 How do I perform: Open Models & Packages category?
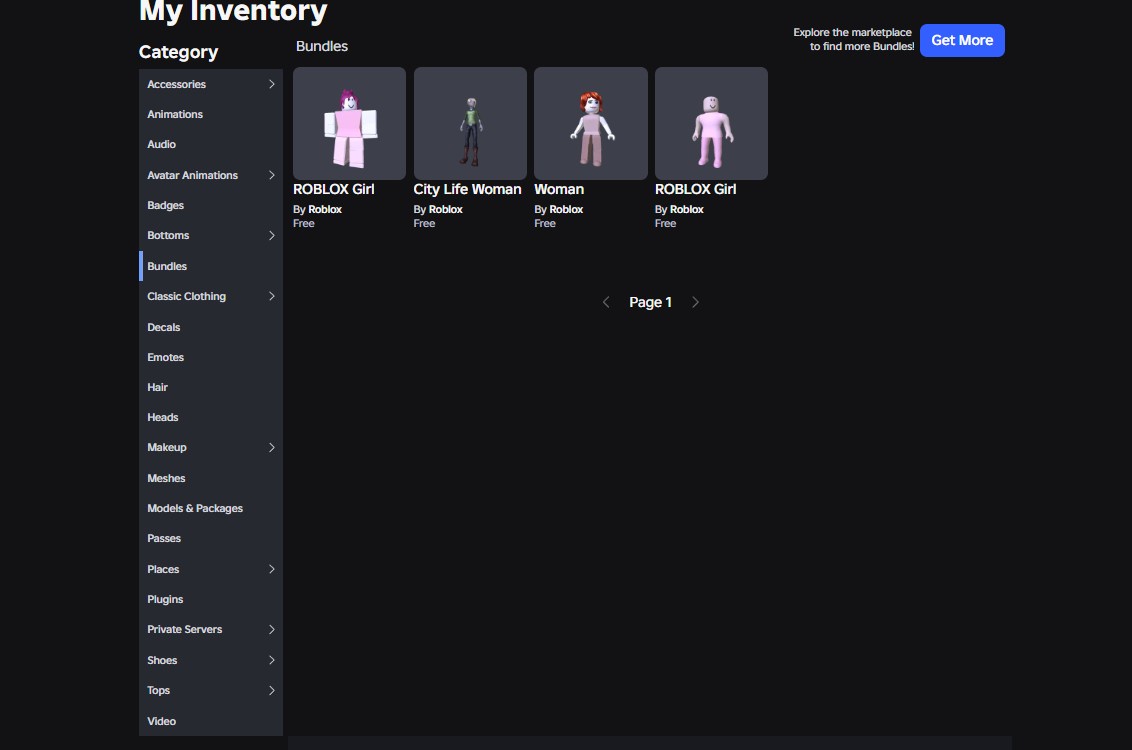point(211,508)
